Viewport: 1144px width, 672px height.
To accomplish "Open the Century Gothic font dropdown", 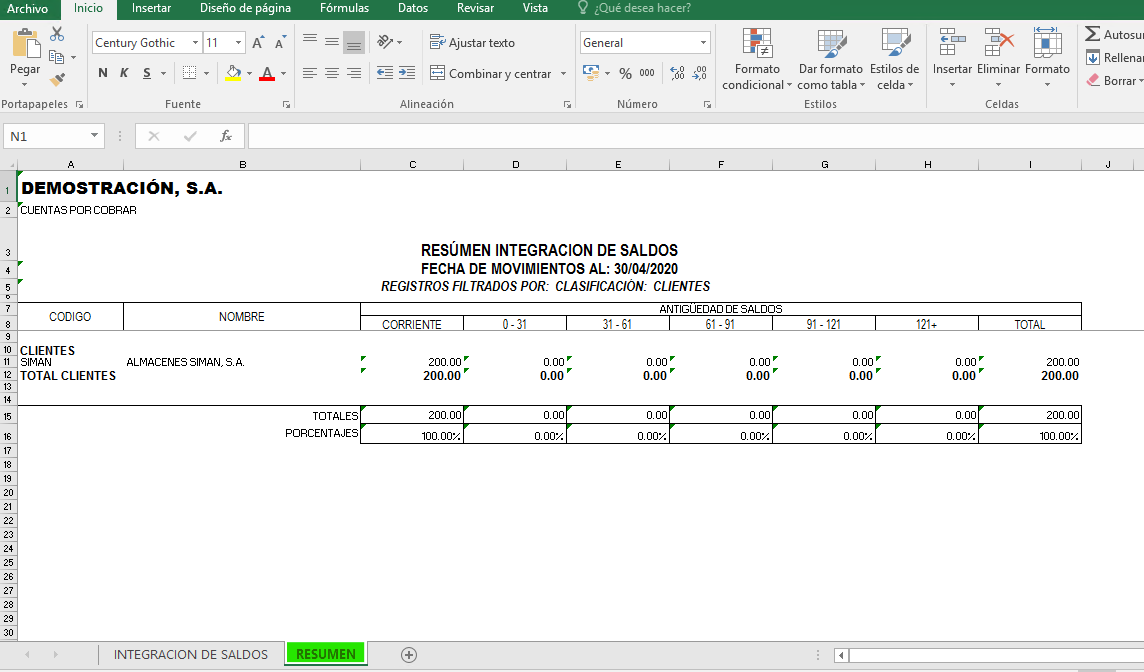I will point(195,43).
